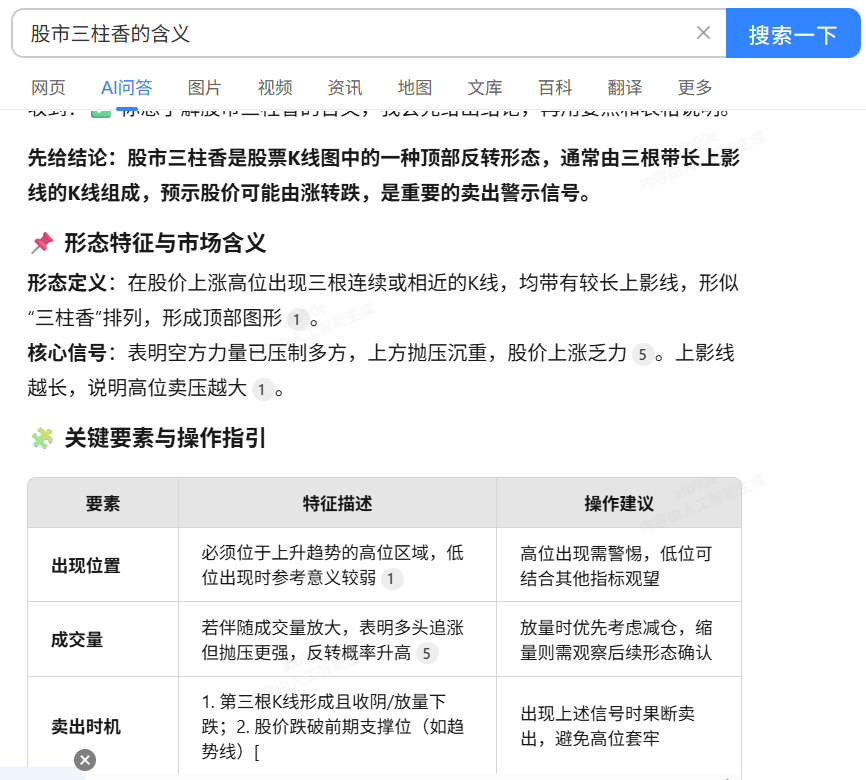
Task: Click the 特征描述 column header
Action: tap(337, 503)
